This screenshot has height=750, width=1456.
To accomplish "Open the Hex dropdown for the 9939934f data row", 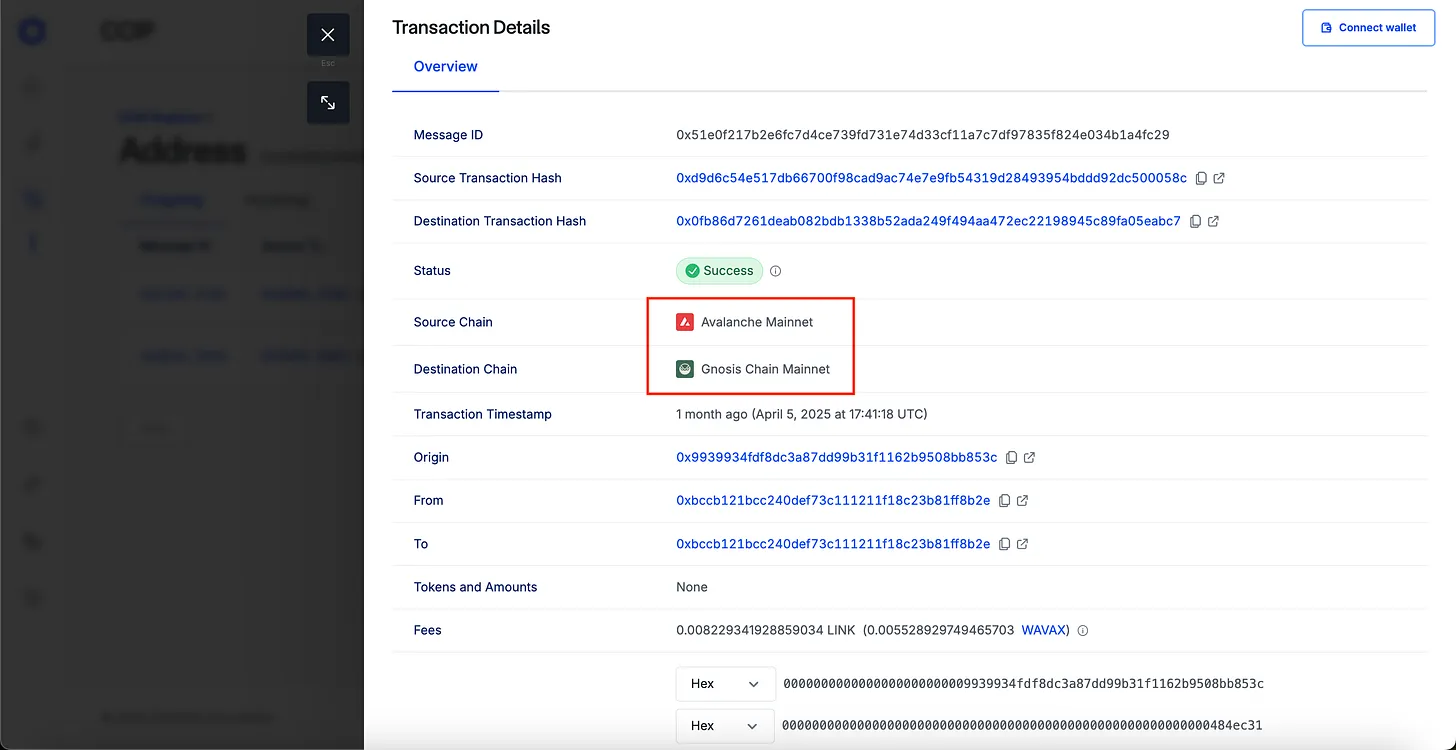I will tap(725, 684).
